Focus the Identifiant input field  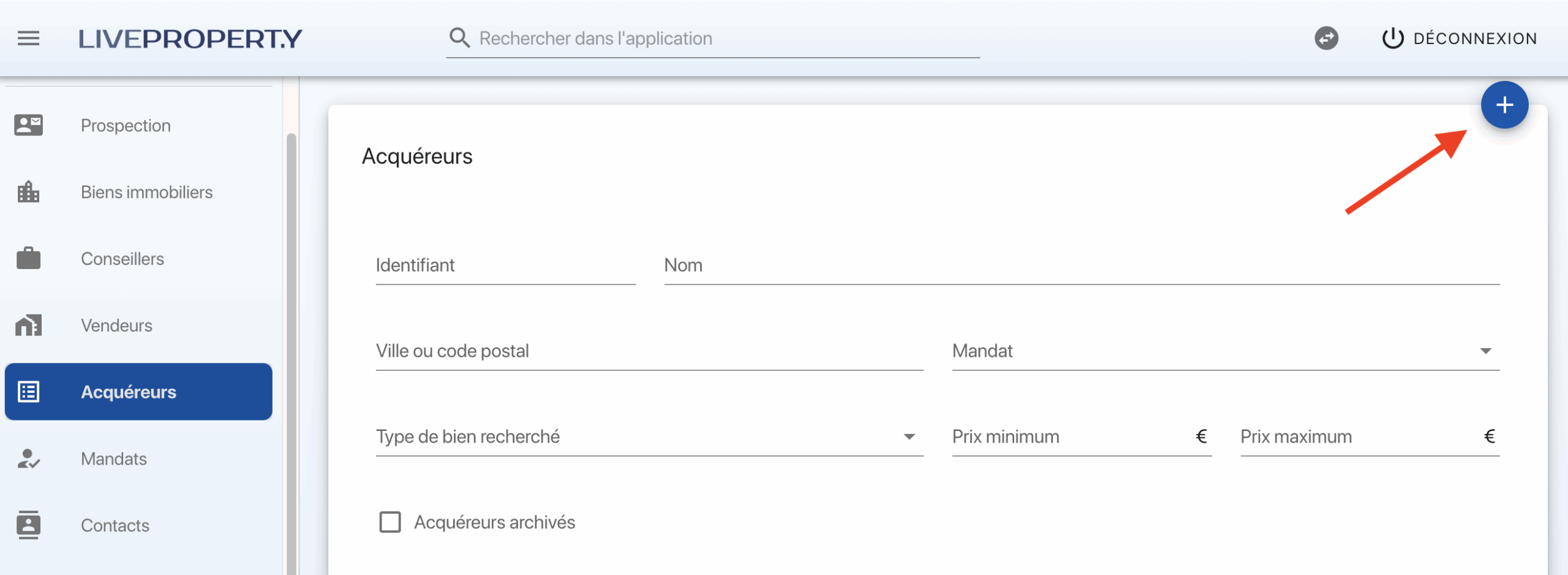click(x=505, y=266)
